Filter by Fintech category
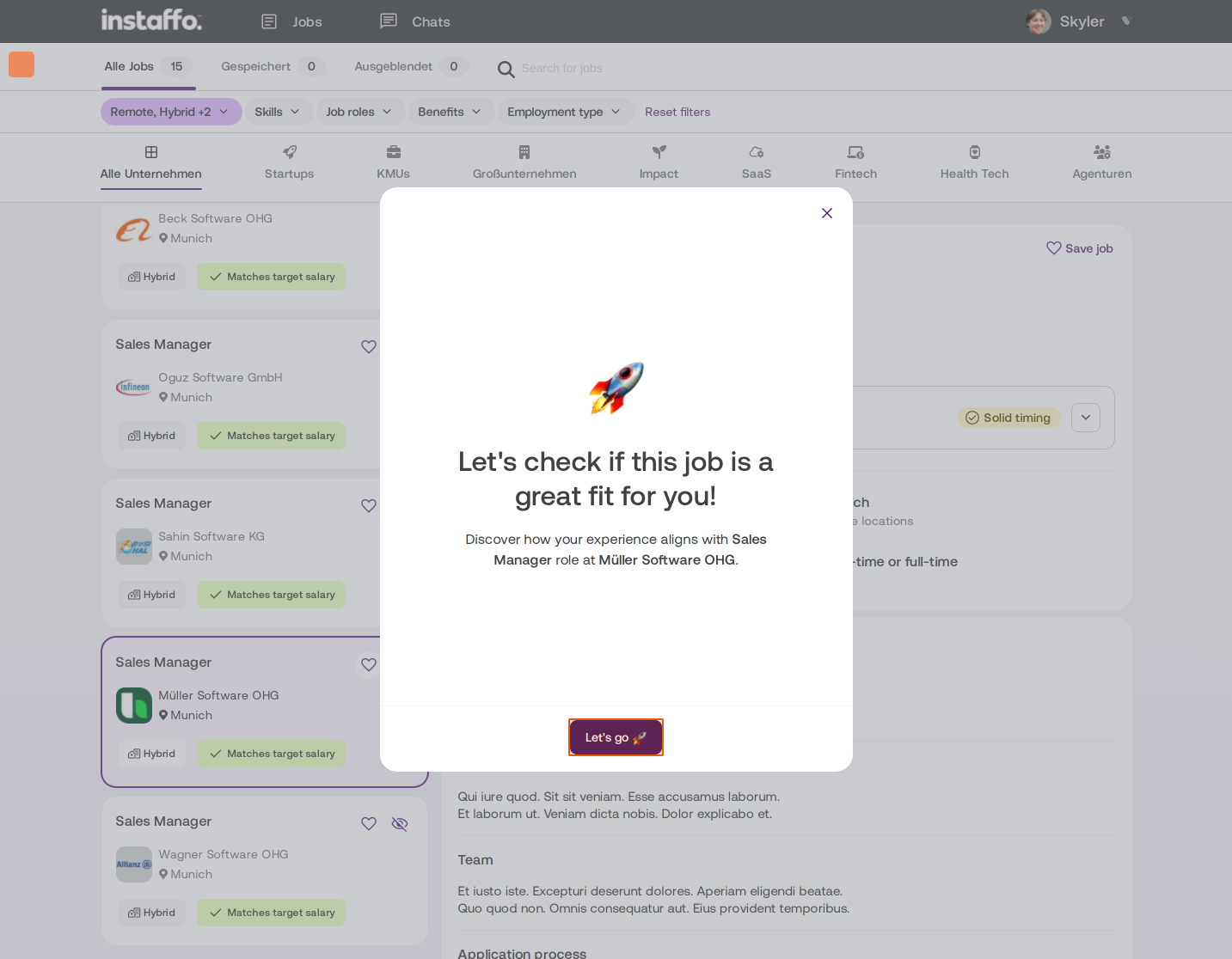The width and height of the screenshot is (1232, 959). click(x=856, y=163)
